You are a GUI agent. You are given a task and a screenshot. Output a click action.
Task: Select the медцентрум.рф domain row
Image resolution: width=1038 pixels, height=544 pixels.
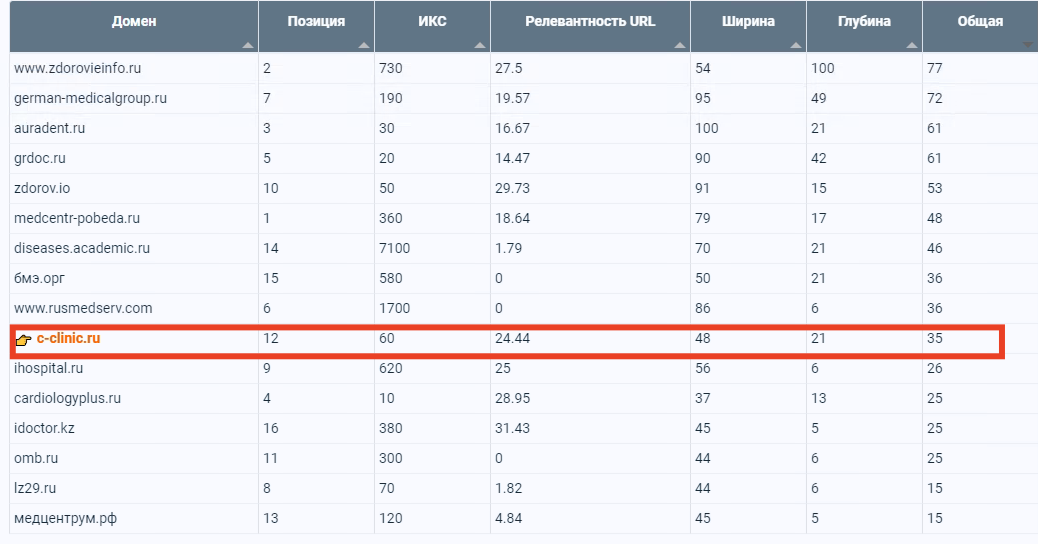(524, 518)
